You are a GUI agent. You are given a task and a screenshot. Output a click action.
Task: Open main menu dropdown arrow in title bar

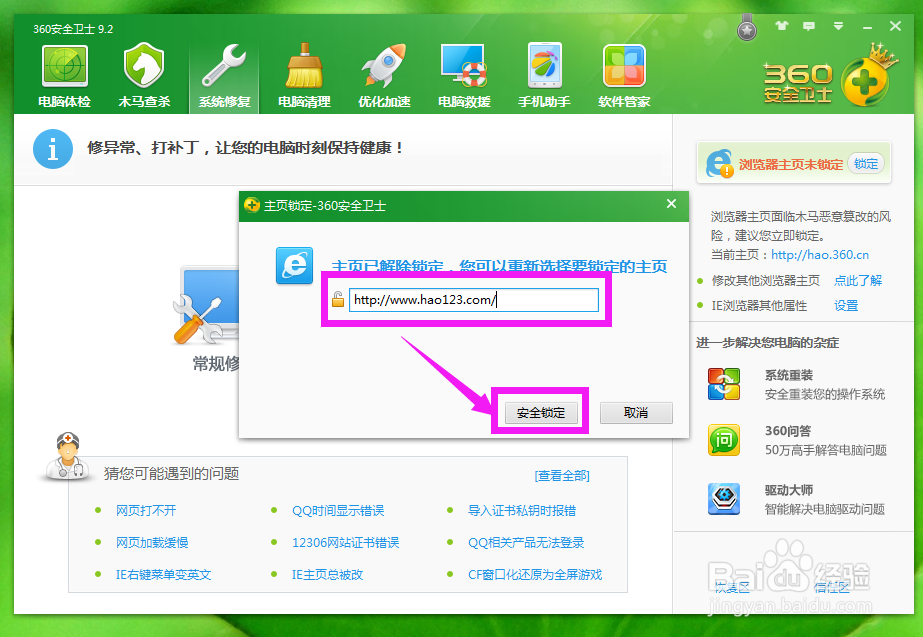pyautogui.click(x=838, y=26)
